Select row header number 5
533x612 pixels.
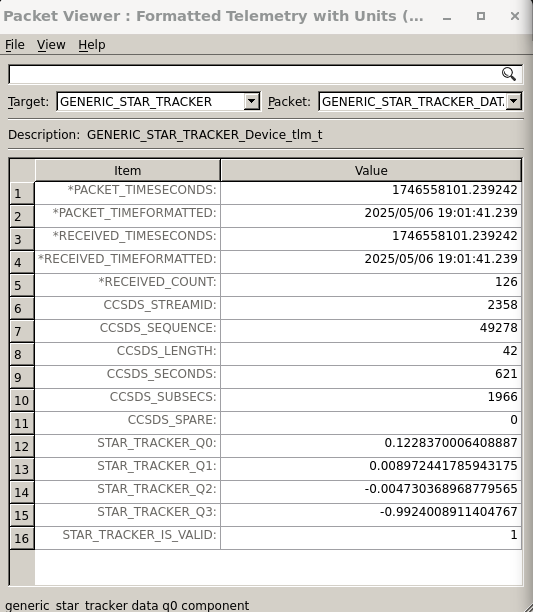pyautogui.click(x=22, y=285)
